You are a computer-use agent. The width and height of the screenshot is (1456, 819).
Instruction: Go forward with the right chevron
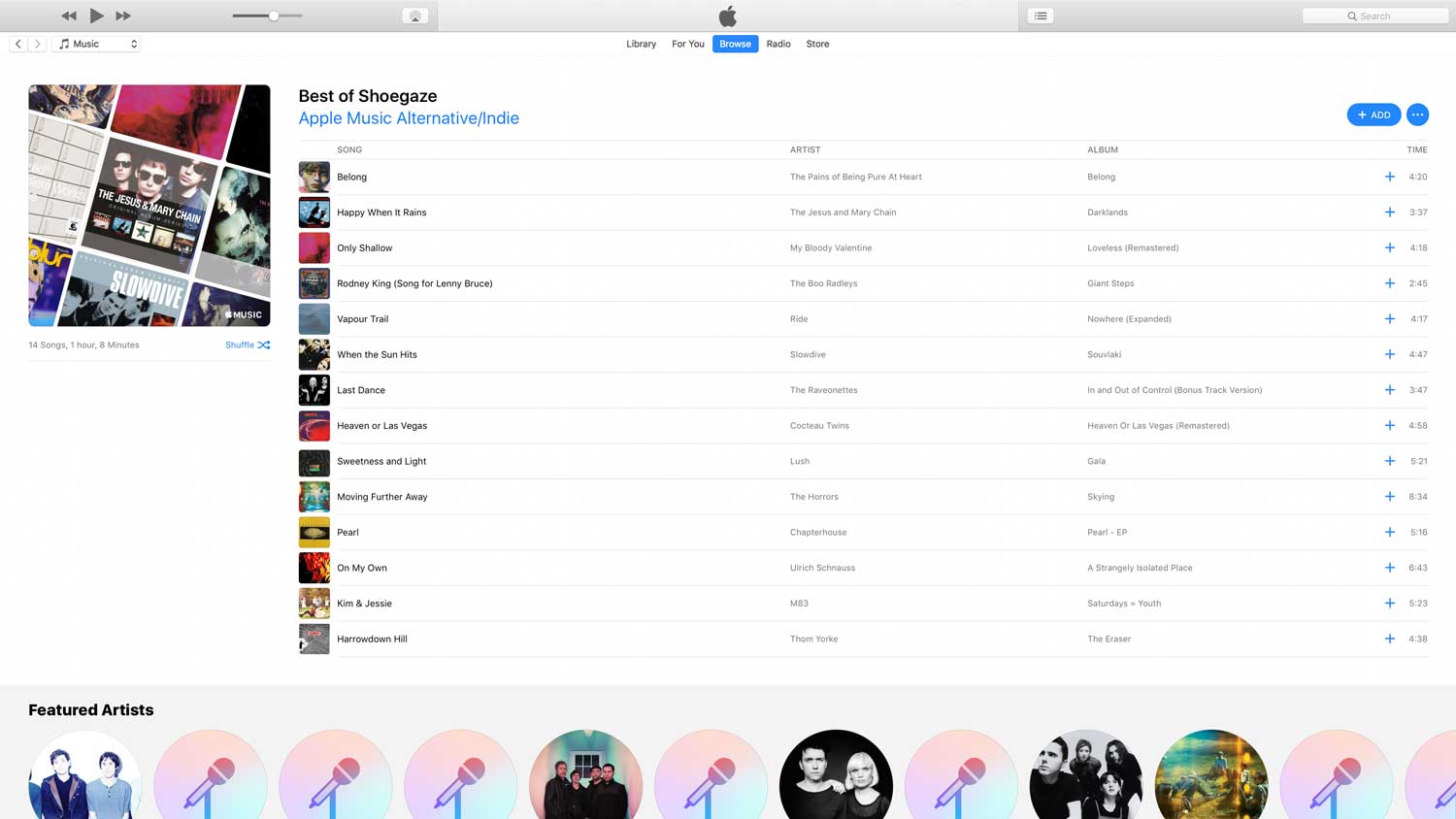[x=37, y=44]
